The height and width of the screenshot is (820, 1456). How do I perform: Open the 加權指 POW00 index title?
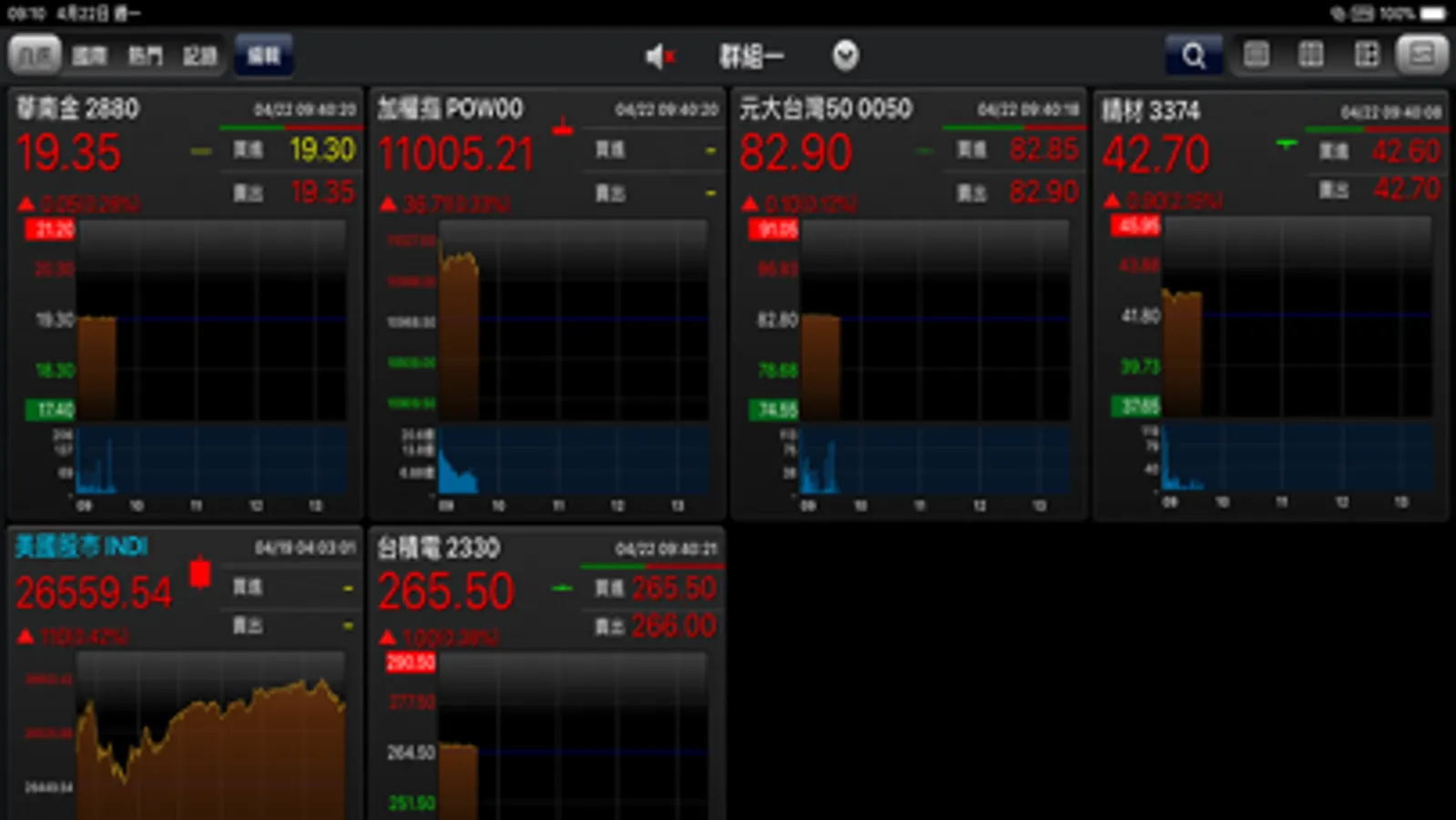point(451,108)
